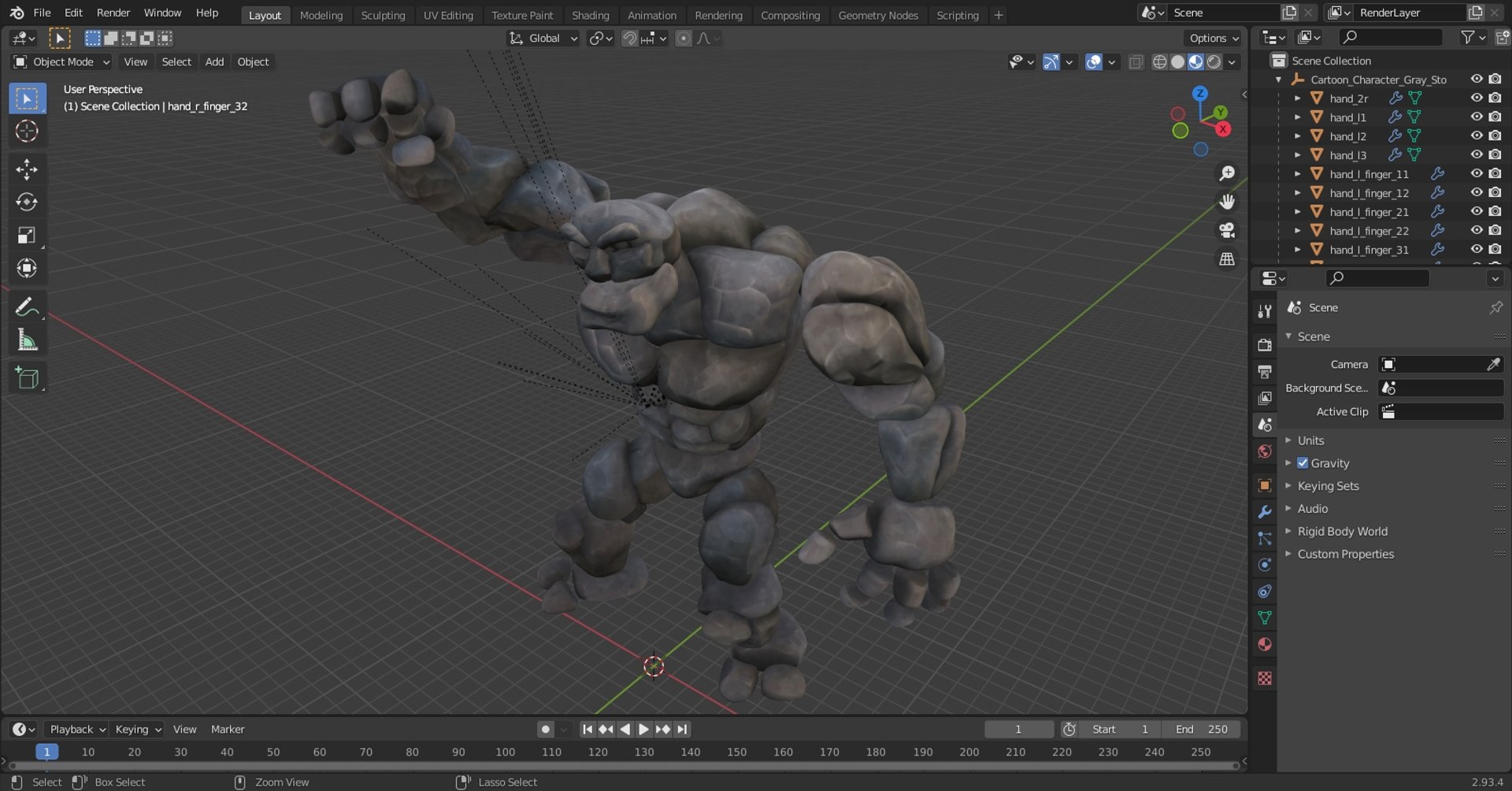Screen dimensions: 1512x791
Task: Expand hand_l3 in the outliner
Action: [x=1298, y=155]
